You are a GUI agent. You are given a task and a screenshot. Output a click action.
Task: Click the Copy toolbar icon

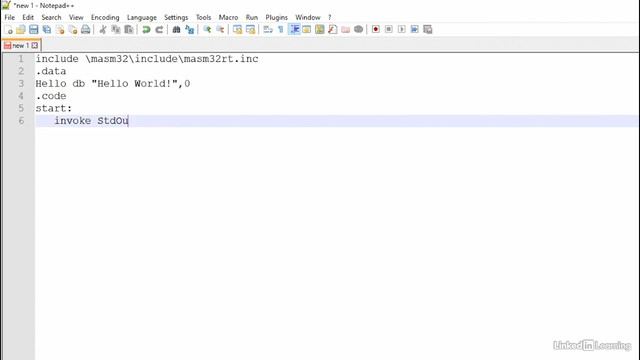[116, 29]
